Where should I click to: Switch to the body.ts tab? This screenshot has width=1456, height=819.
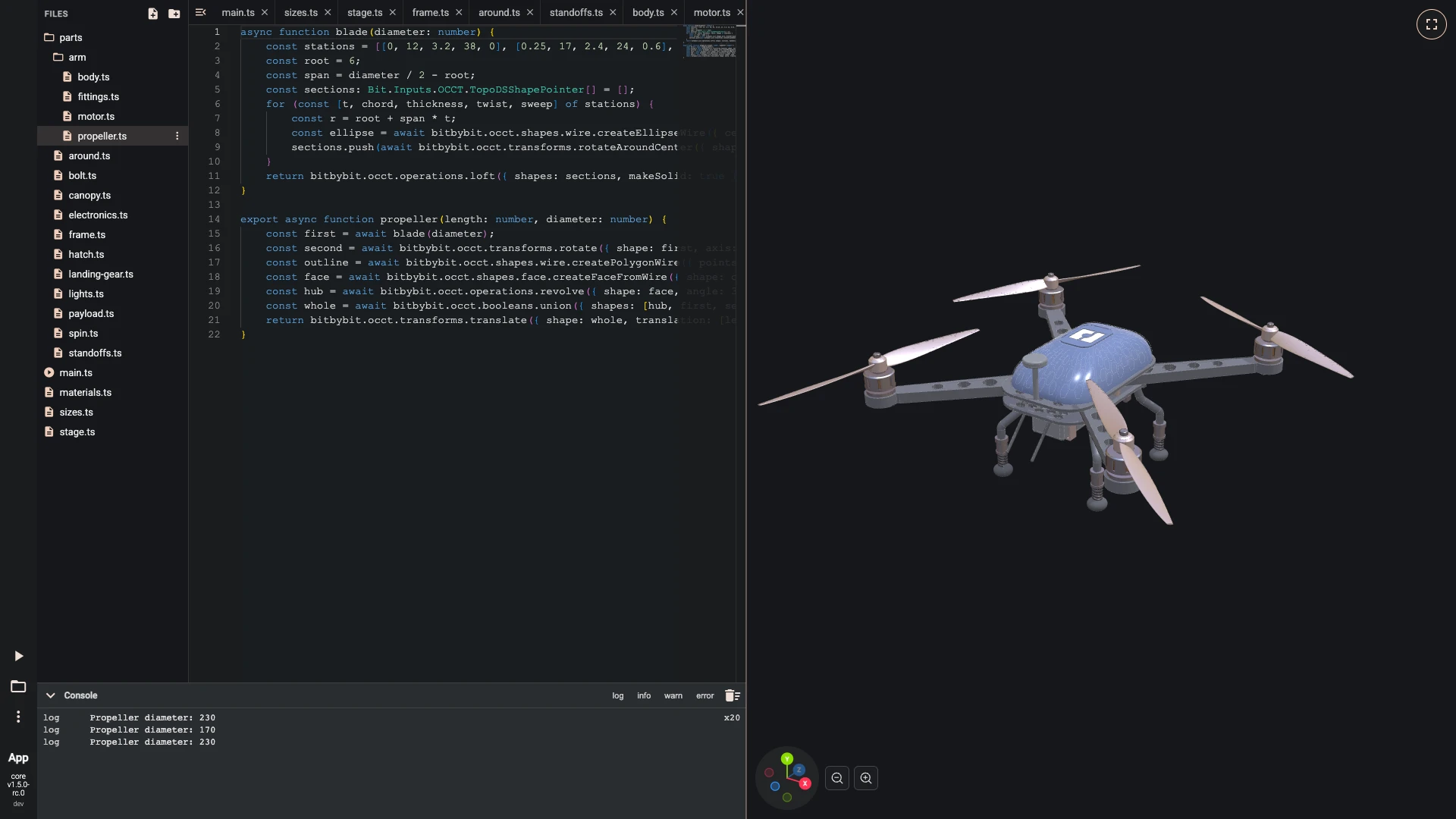[648, 12]
